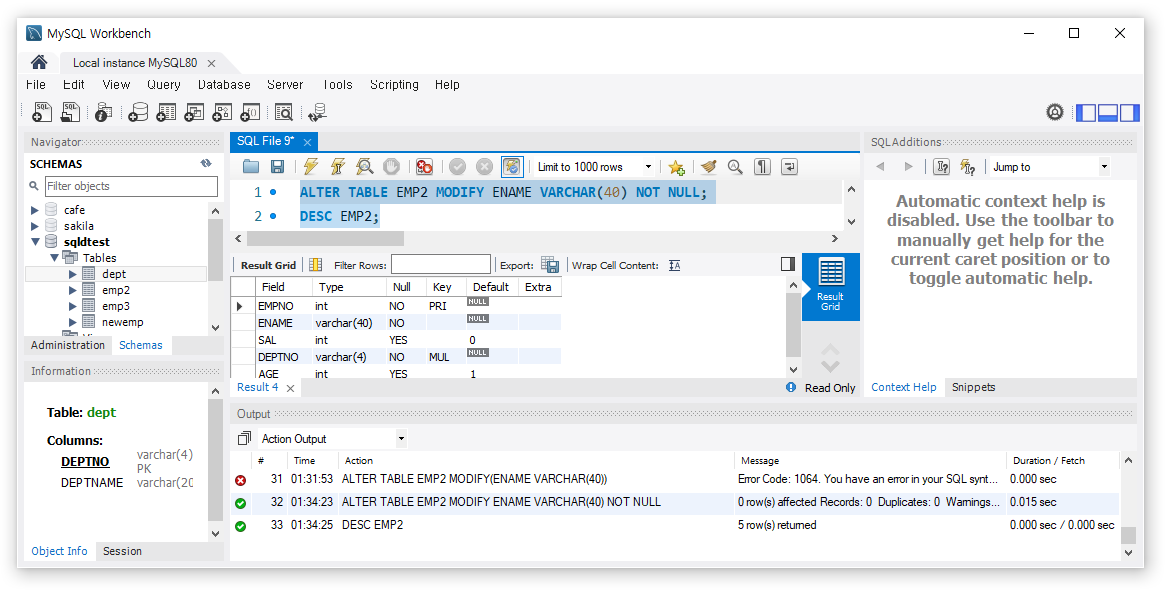Create a new view icon
1167x593 pixels.
point(194,112)
